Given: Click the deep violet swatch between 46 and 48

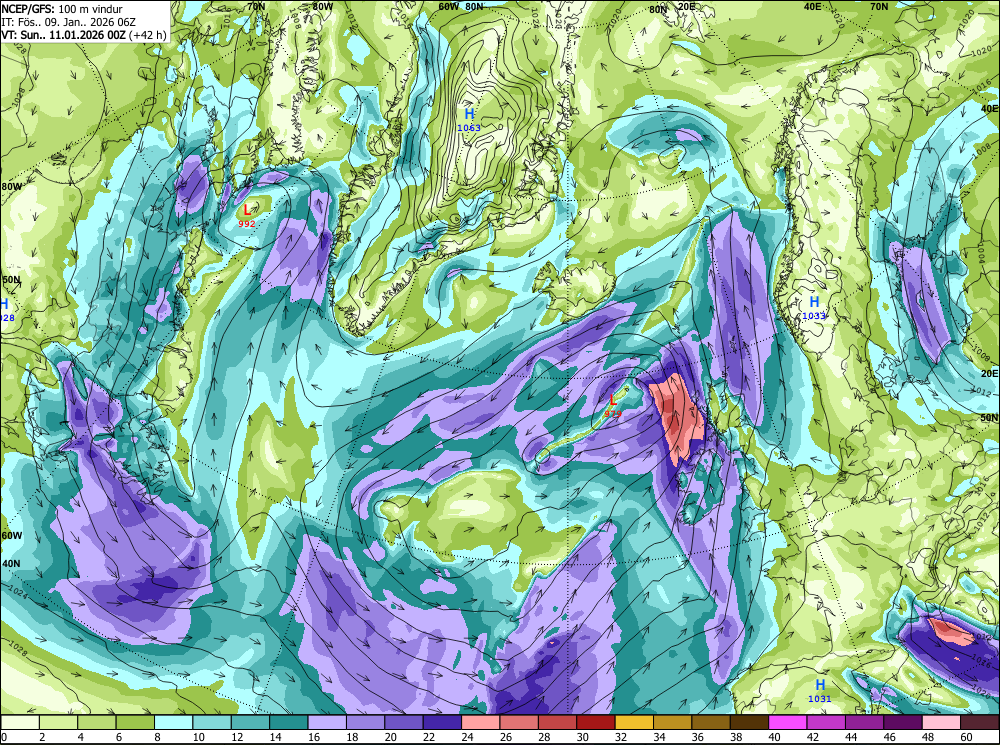Looking at the screenshot, I should coord(902,722).
